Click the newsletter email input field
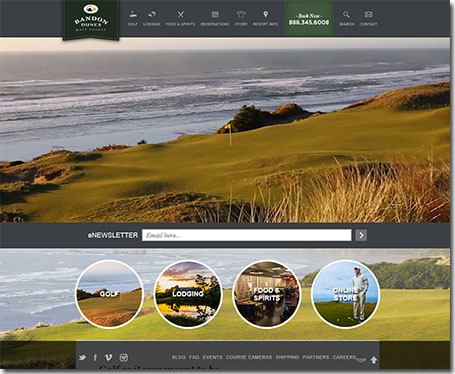The width and height of the screenshot is (455, 374). pos(247,235)
